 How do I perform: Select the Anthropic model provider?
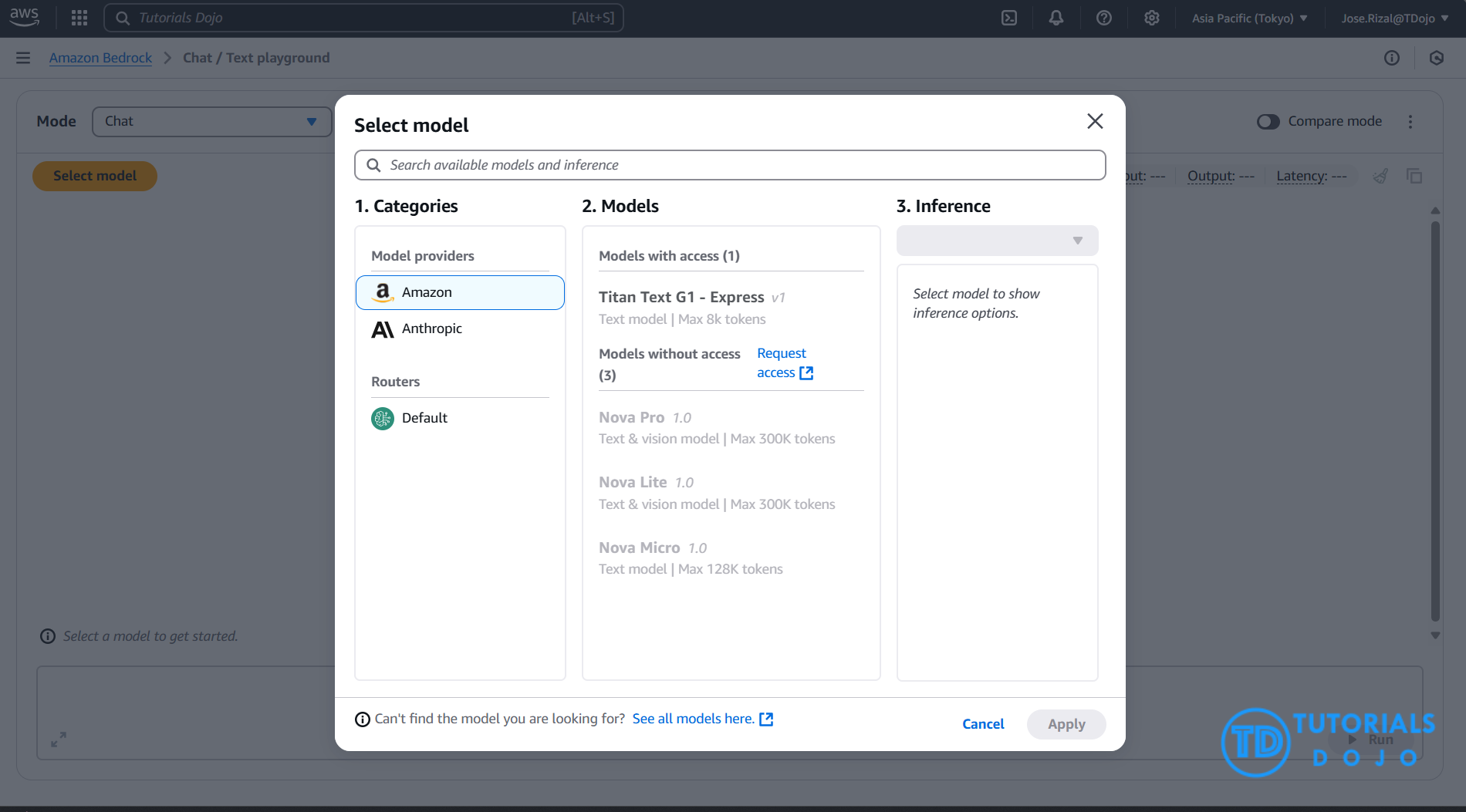point(460,329)
